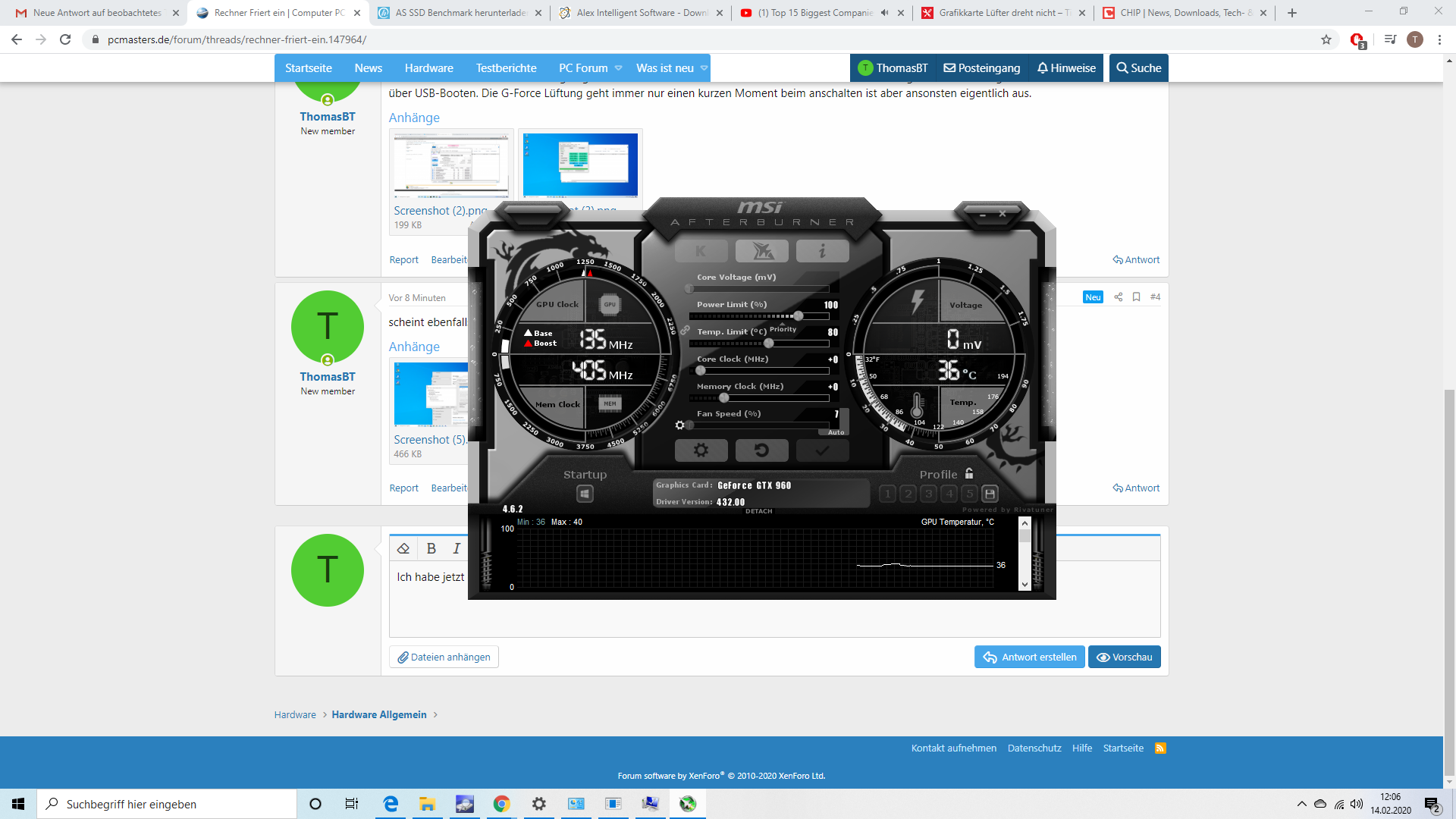
Task: Reset Afterburner settings to default
Action: 761,450
